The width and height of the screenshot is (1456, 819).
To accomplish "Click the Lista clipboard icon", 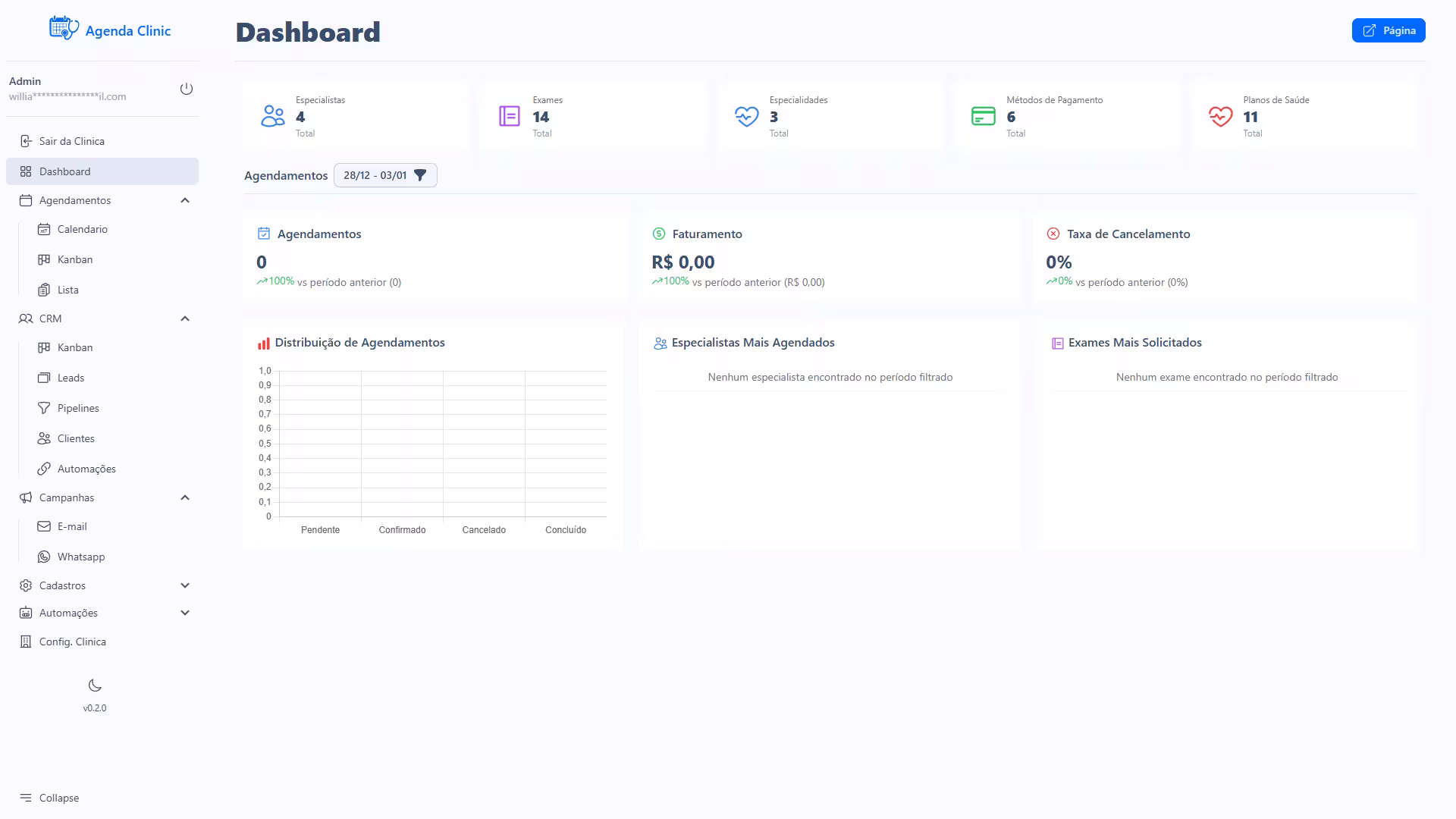I will 44,290.
